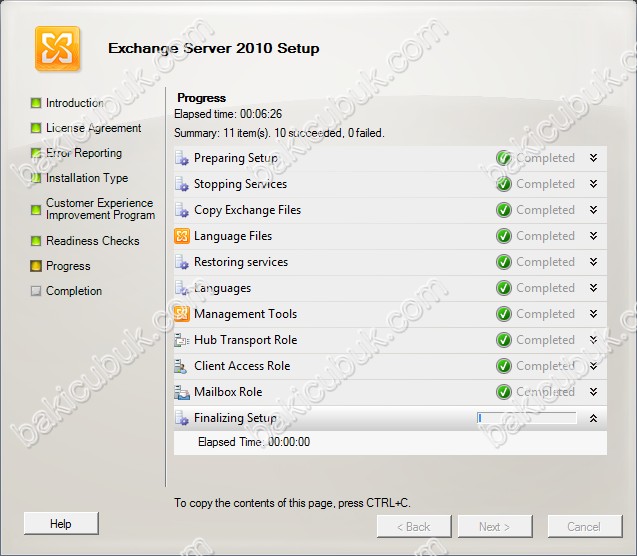
Task: Click the Summary 11 item(s) line
Action: [279, 133]
